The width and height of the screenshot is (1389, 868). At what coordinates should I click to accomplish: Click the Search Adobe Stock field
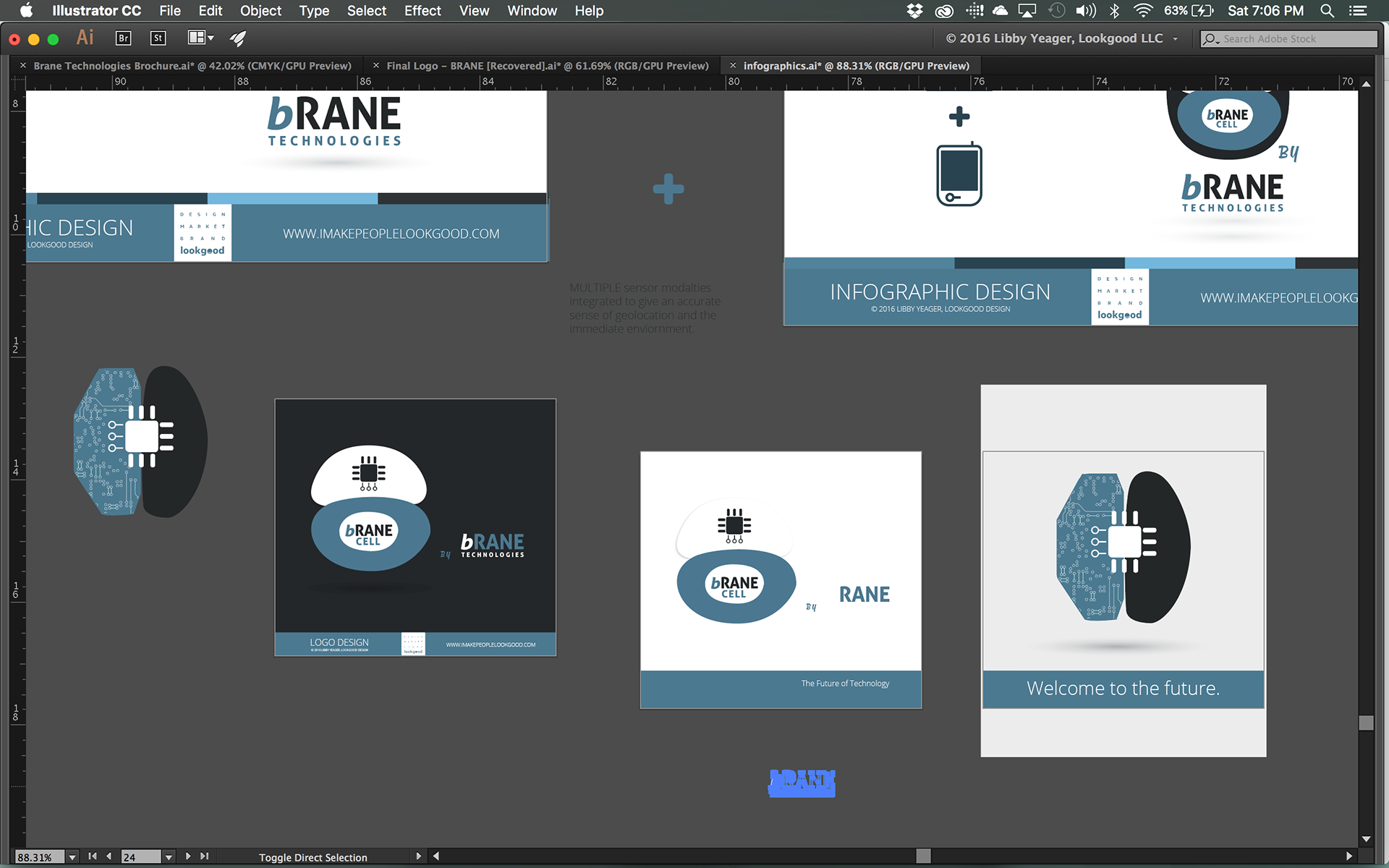[1289, 39]
